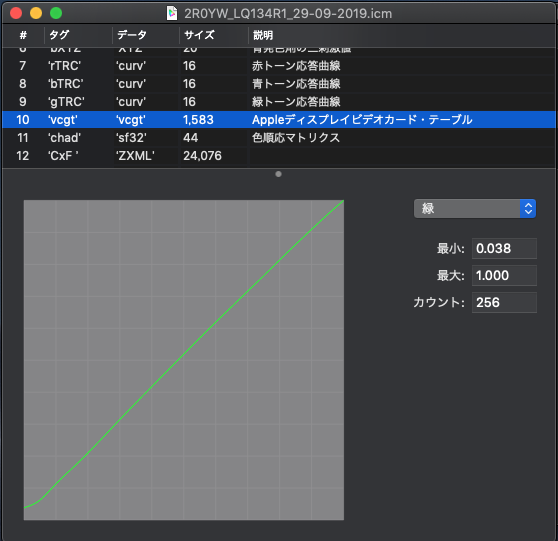This screenshot has height=541, width=558.
Task: Click the 最小 value field 0.038
Action: (504, 248)
